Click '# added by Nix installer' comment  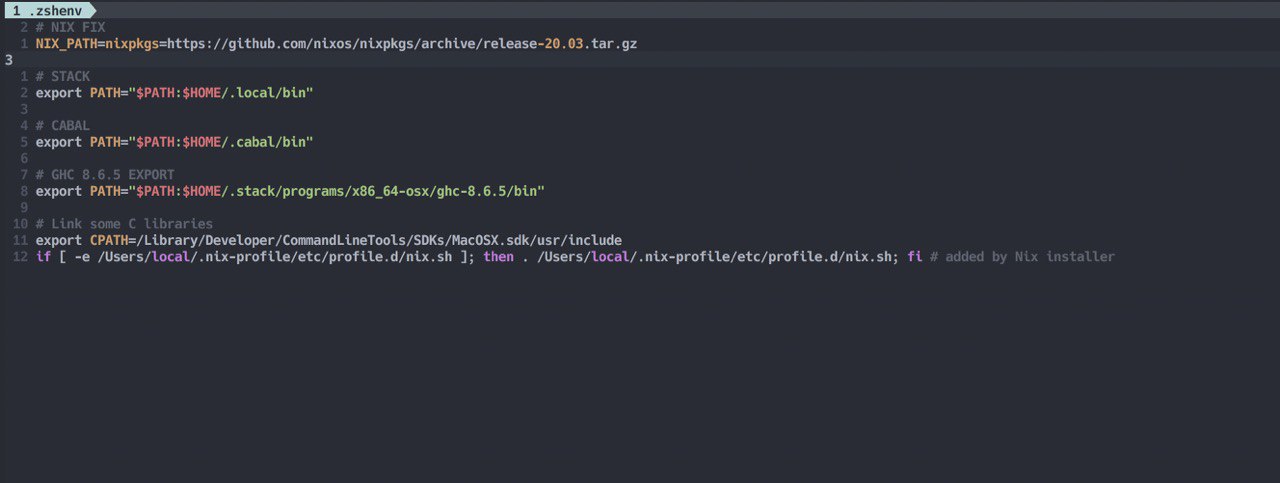point(1022,257)
